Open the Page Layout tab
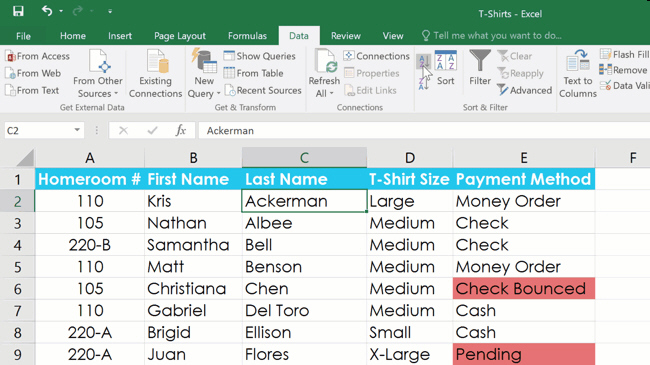650x365 pixels. tap(179, 36)
